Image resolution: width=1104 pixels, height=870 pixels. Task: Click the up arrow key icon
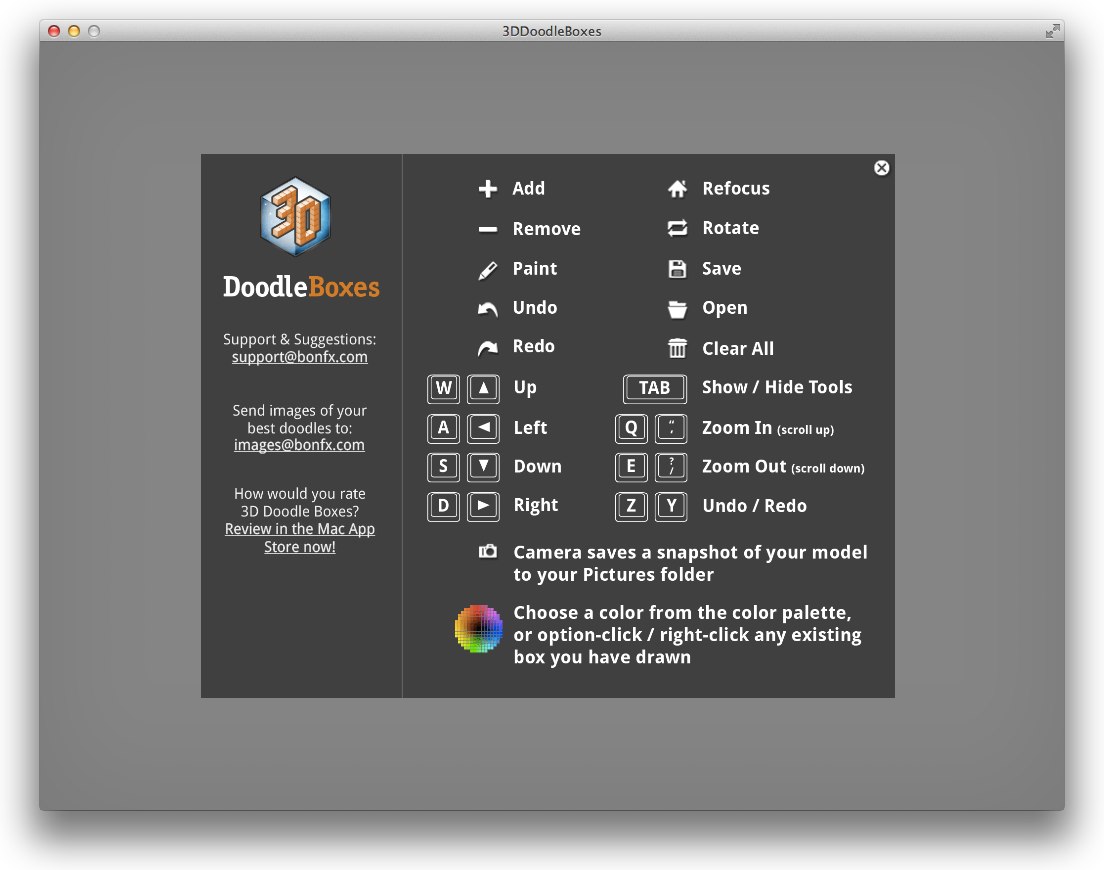coord(484,389)
